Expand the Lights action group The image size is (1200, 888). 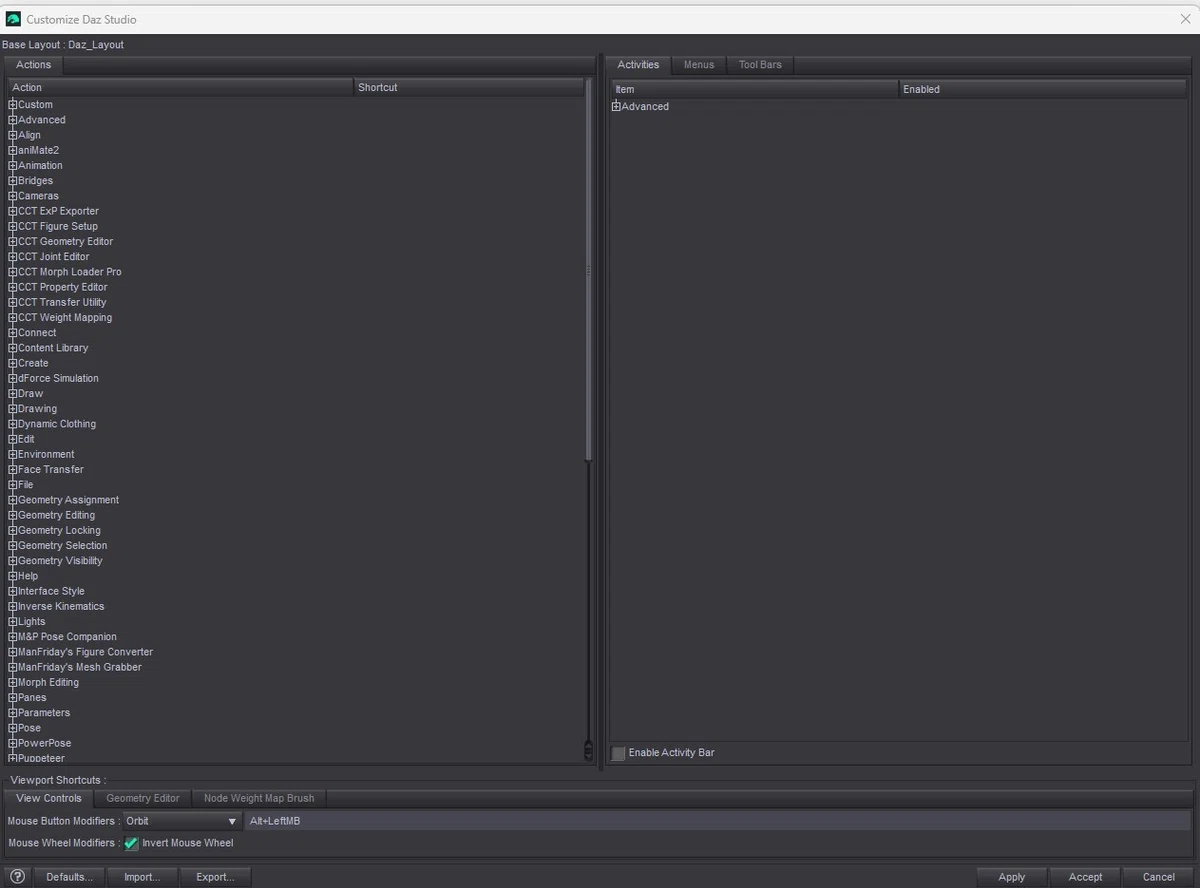pyautogui.click(x=13, y=621)
